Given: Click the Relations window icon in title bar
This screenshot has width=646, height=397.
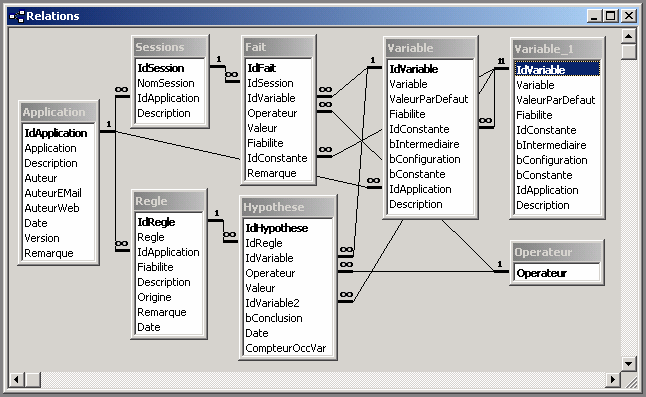Looking at the screenshot, I should [x=17, y=16].
